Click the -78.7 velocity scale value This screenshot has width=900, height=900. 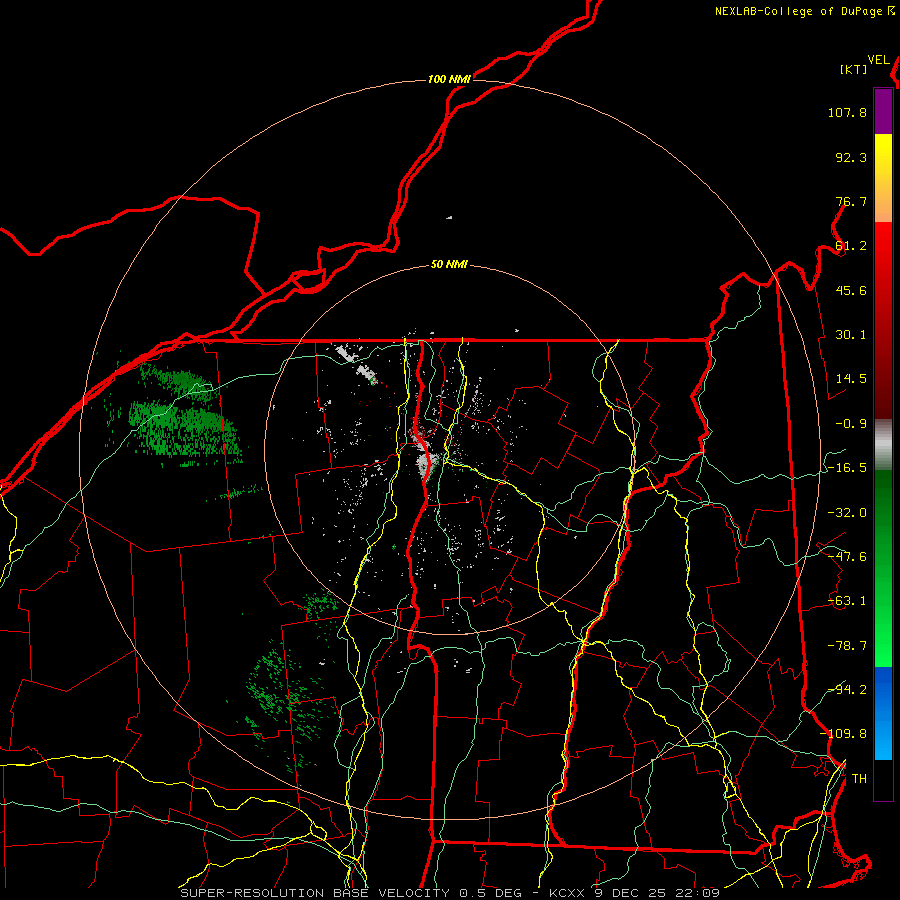847,646
